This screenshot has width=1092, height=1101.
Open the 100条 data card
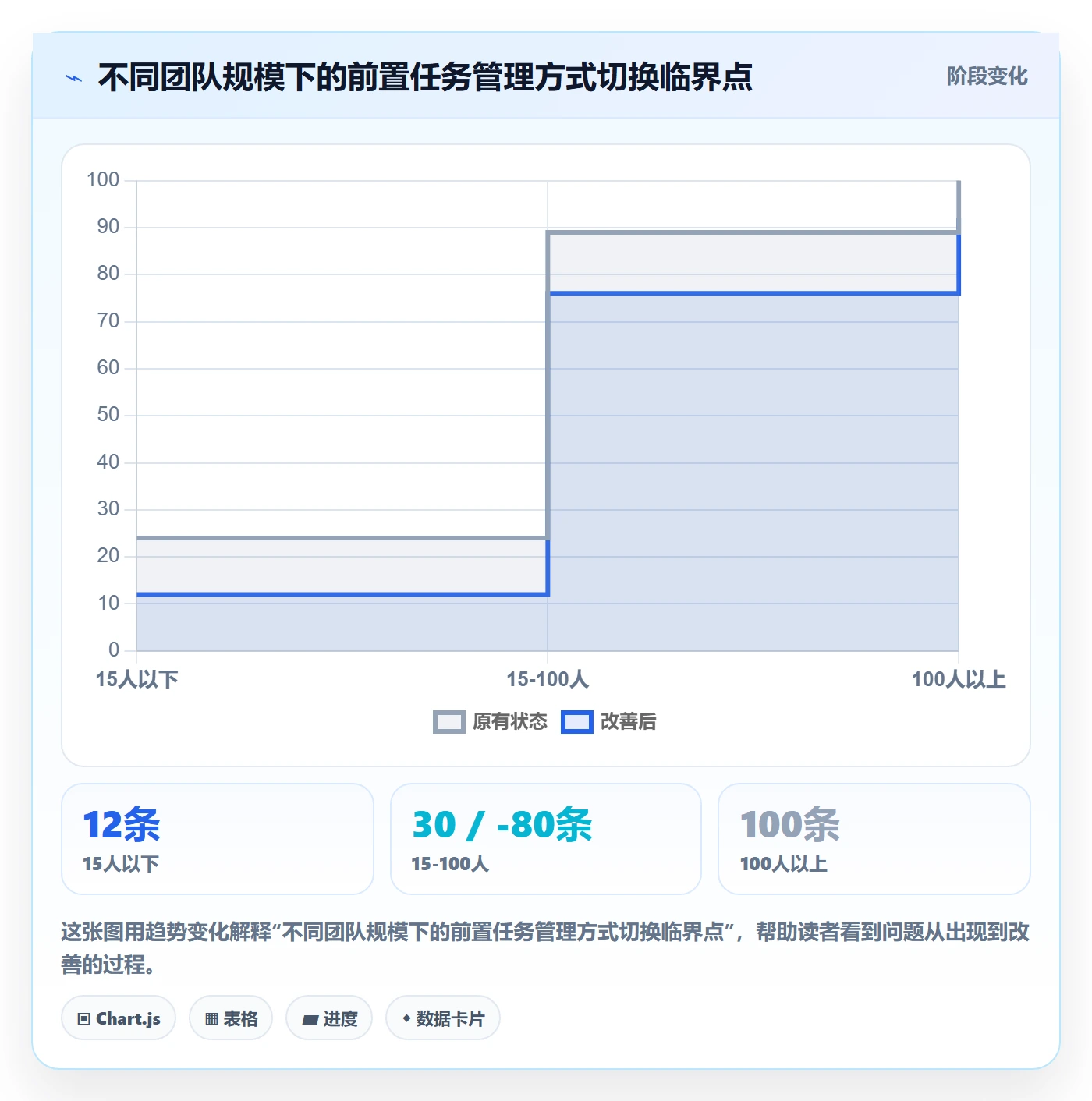(x=874, y=839)
